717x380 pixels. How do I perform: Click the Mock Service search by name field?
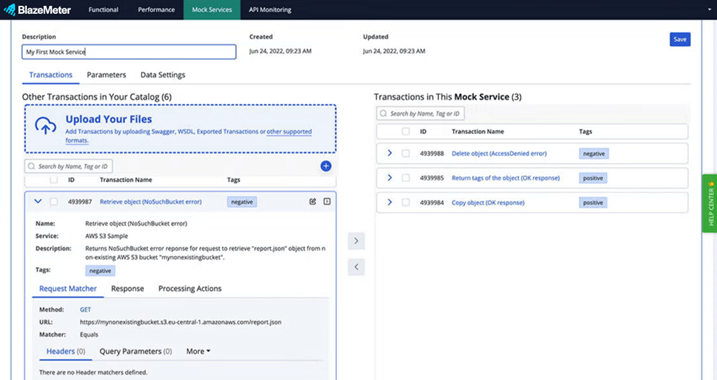click(x=420, y=113)
